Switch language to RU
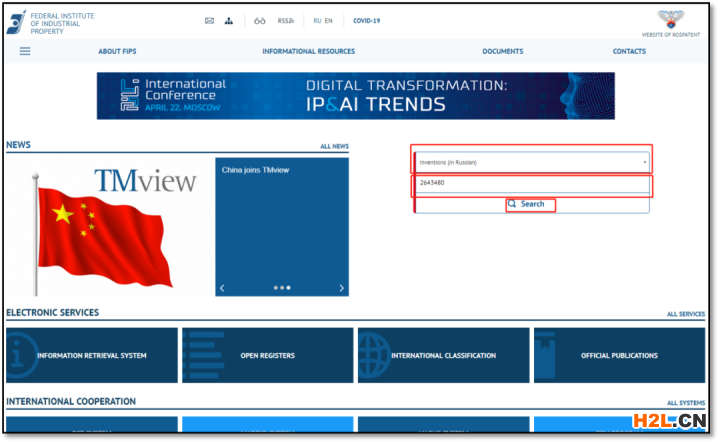 317,20
